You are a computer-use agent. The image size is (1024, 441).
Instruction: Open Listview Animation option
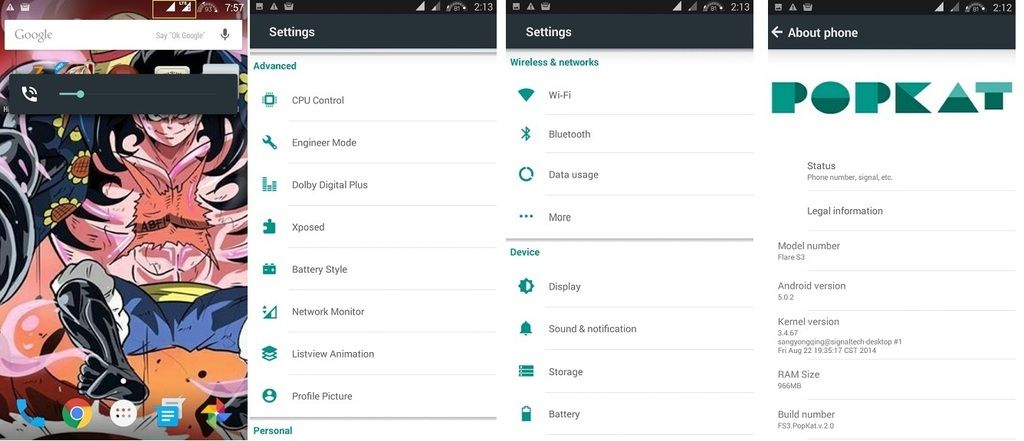click(373, 353)
